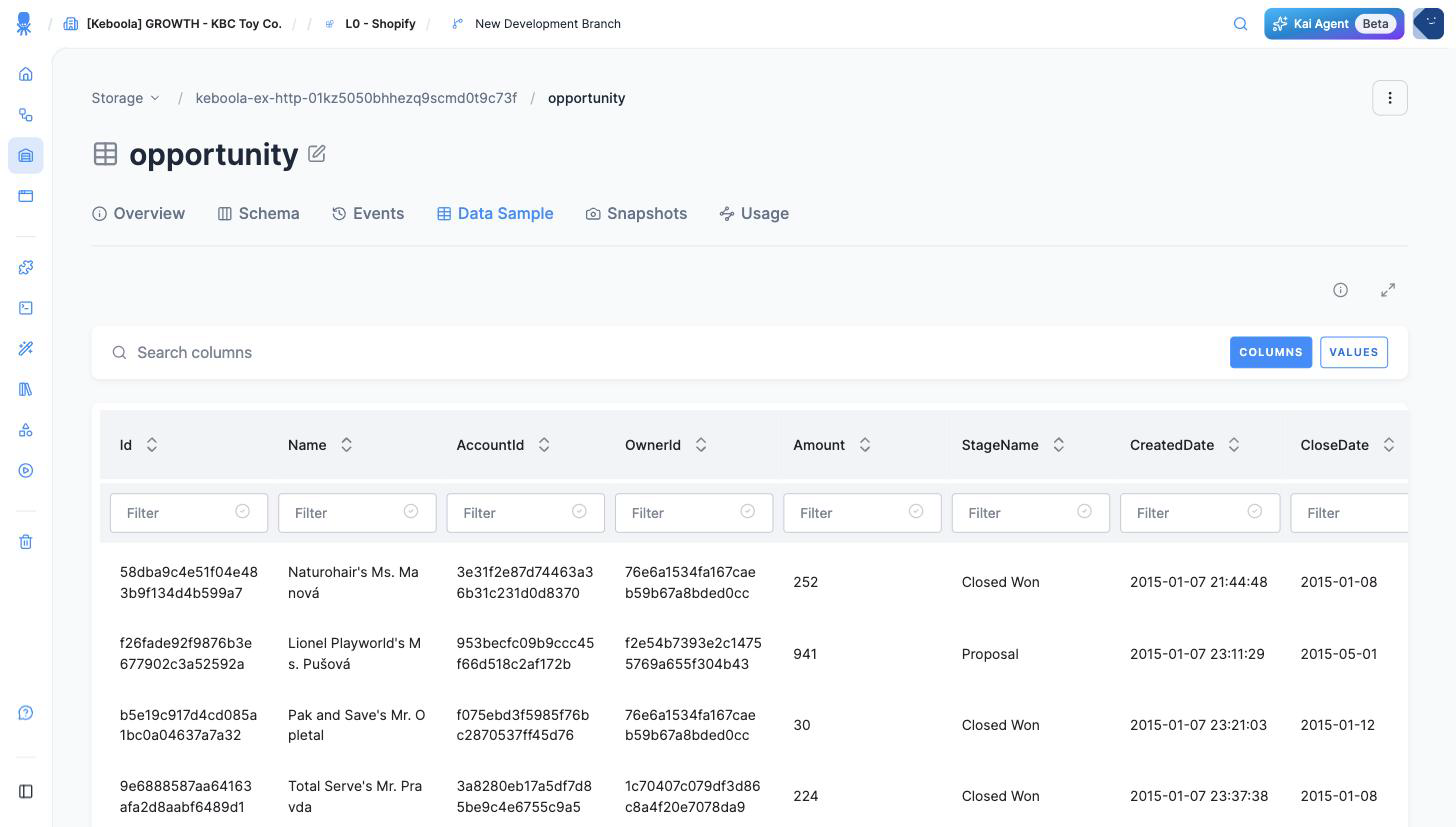Open the Data Apps shapes icon in sidebar
This screenshot has width=1456, height=827.
pyautogui.click(x=26, y=430)
